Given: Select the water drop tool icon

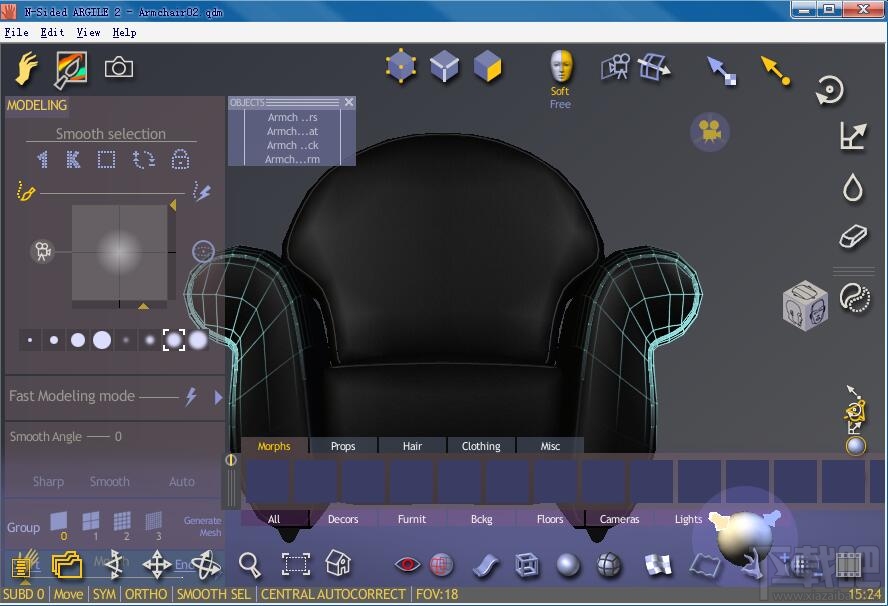Looking at the screenshot, I should (x=853, y=187).
